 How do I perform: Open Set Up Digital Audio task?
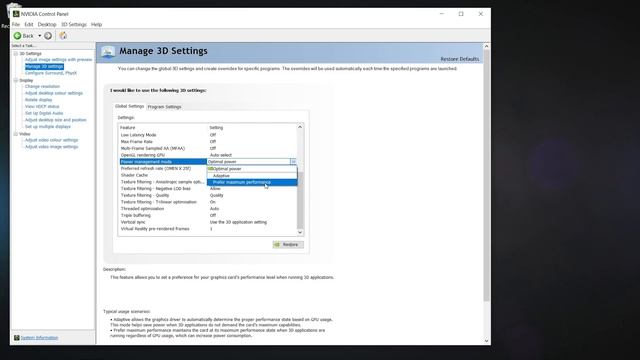click(x=44, y=113)
